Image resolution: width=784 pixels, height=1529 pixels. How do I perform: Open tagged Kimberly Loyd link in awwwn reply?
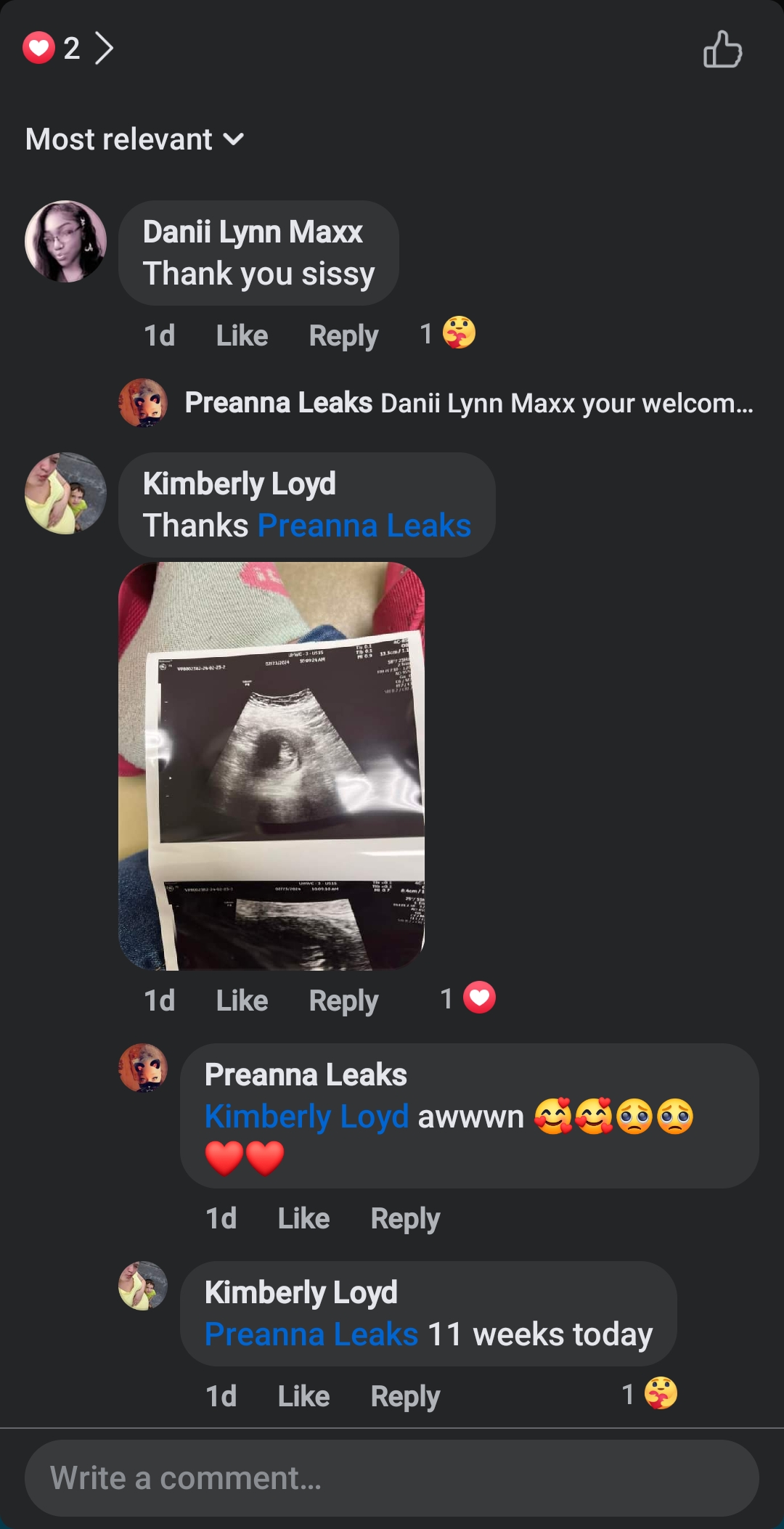point(307,1116)
